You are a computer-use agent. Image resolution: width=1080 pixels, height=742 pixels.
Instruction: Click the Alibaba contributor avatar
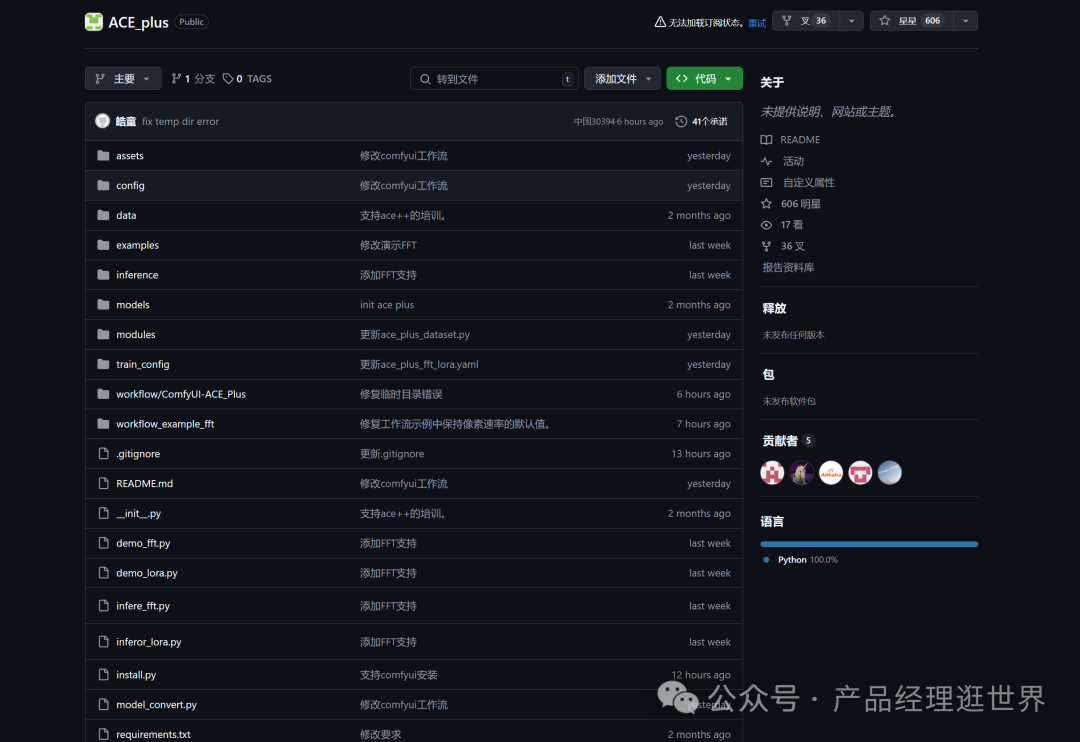[831, 473]
